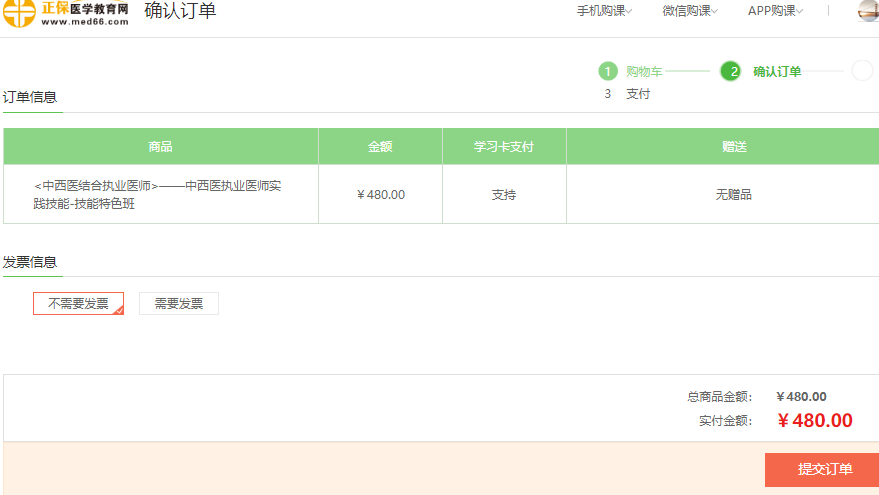Click the 购物车 step label

644,71
